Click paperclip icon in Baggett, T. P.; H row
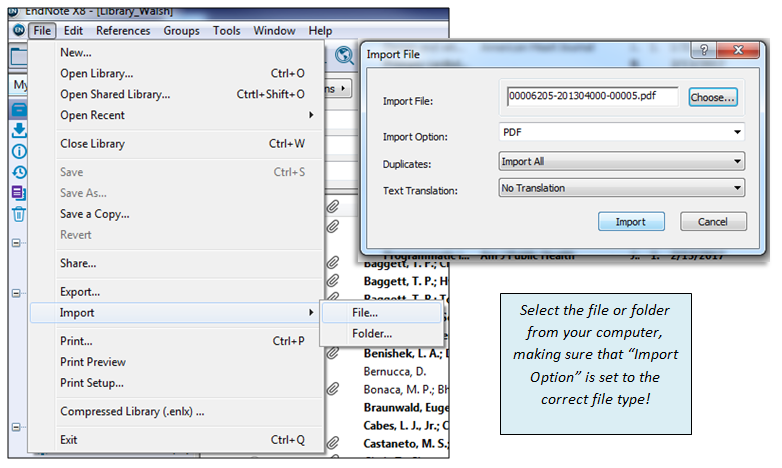Viewport: 782px width, 468px height. tap(333, 281)
